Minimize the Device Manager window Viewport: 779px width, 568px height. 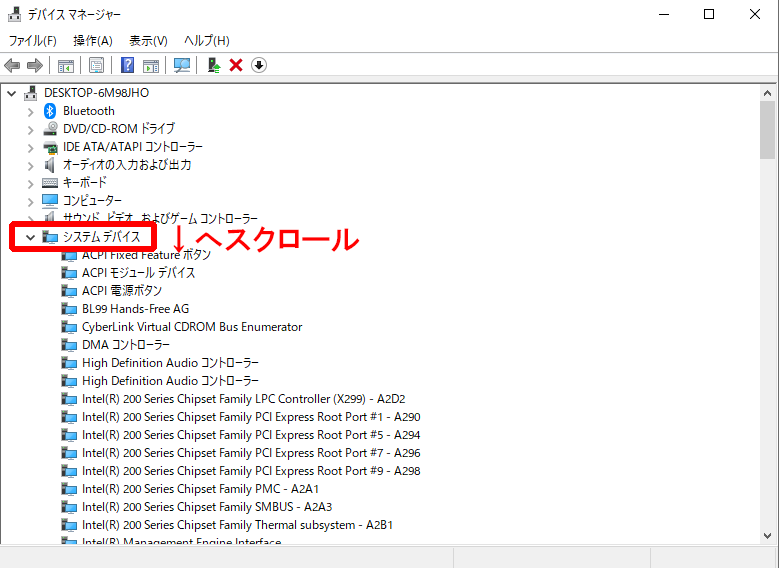pos(664,14)
